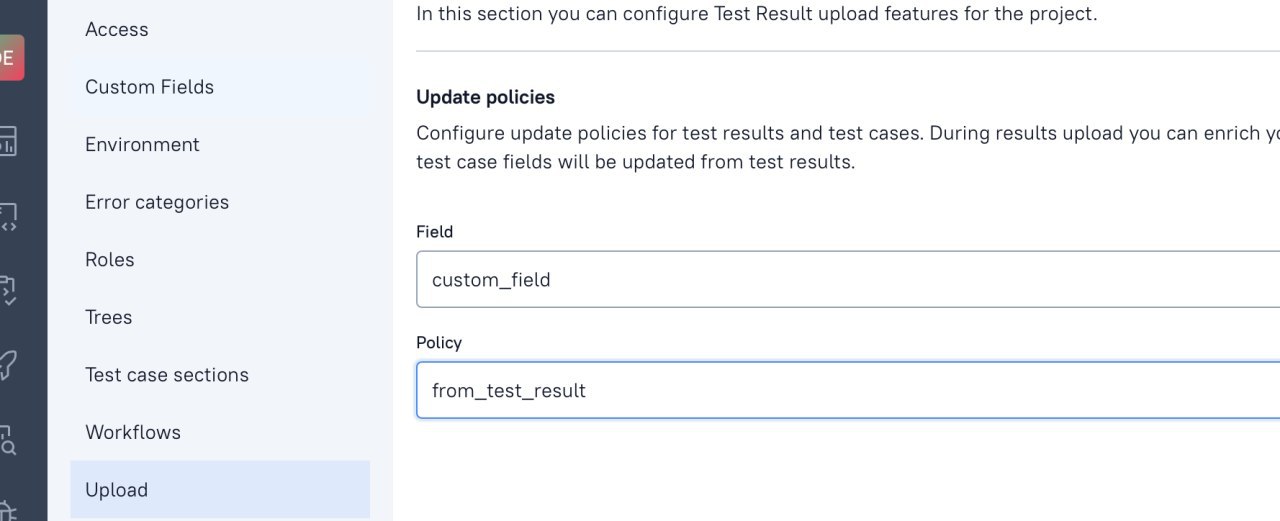
Task: Open the search magnifier sidebar icon
Action: [x=8, y=438]
